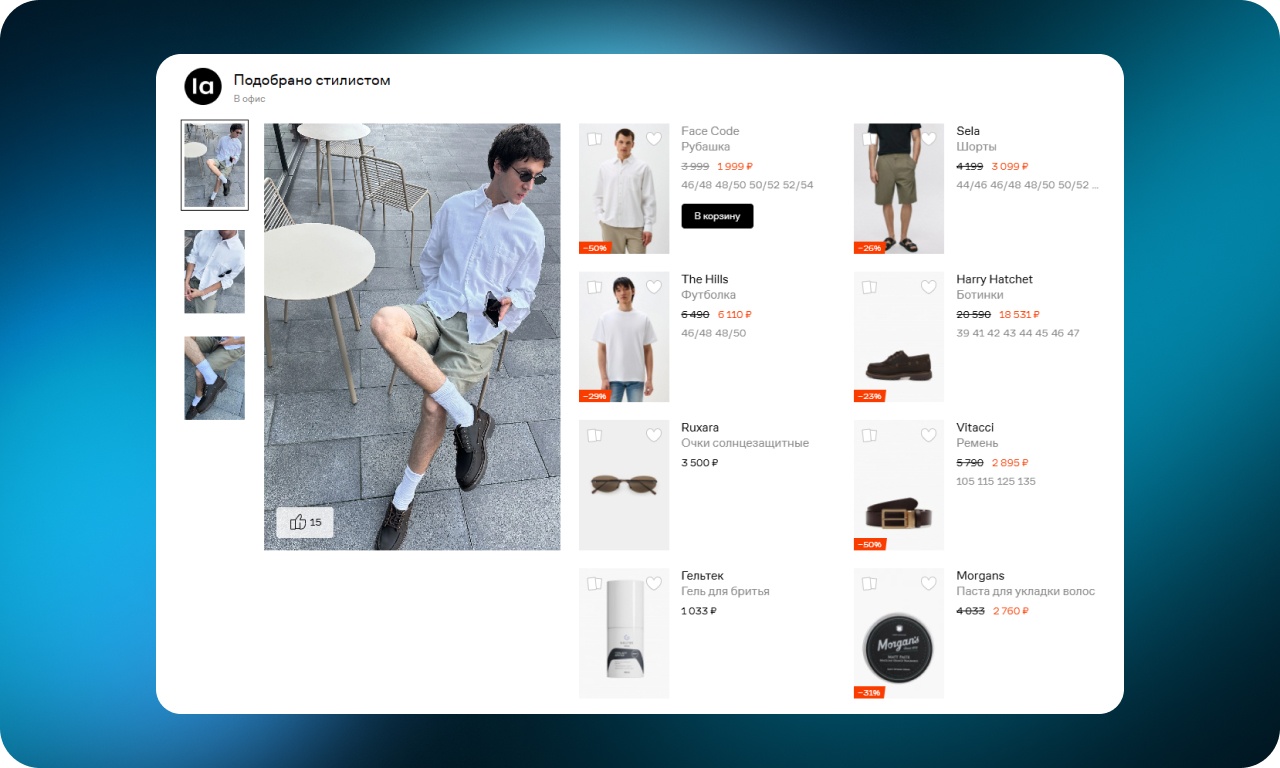Open overlapping cards icon on Vitacci belt

point(869,435)
